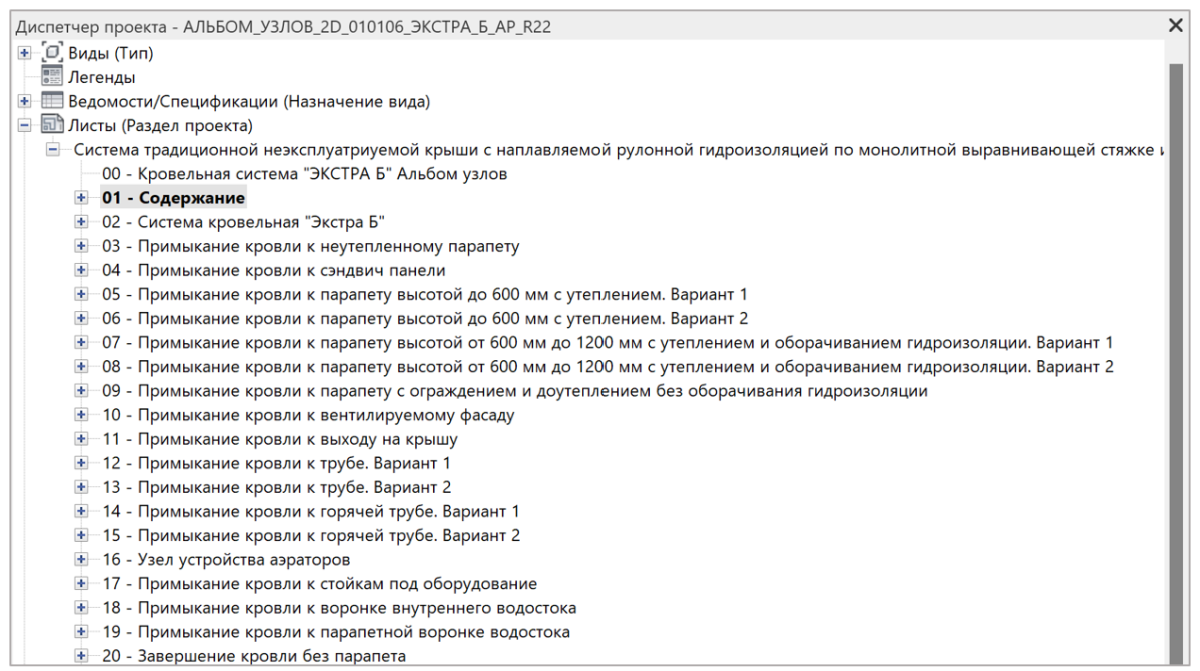Select the Легенды tree item
Screen dimensions: 1200x671
coord(102,77)
